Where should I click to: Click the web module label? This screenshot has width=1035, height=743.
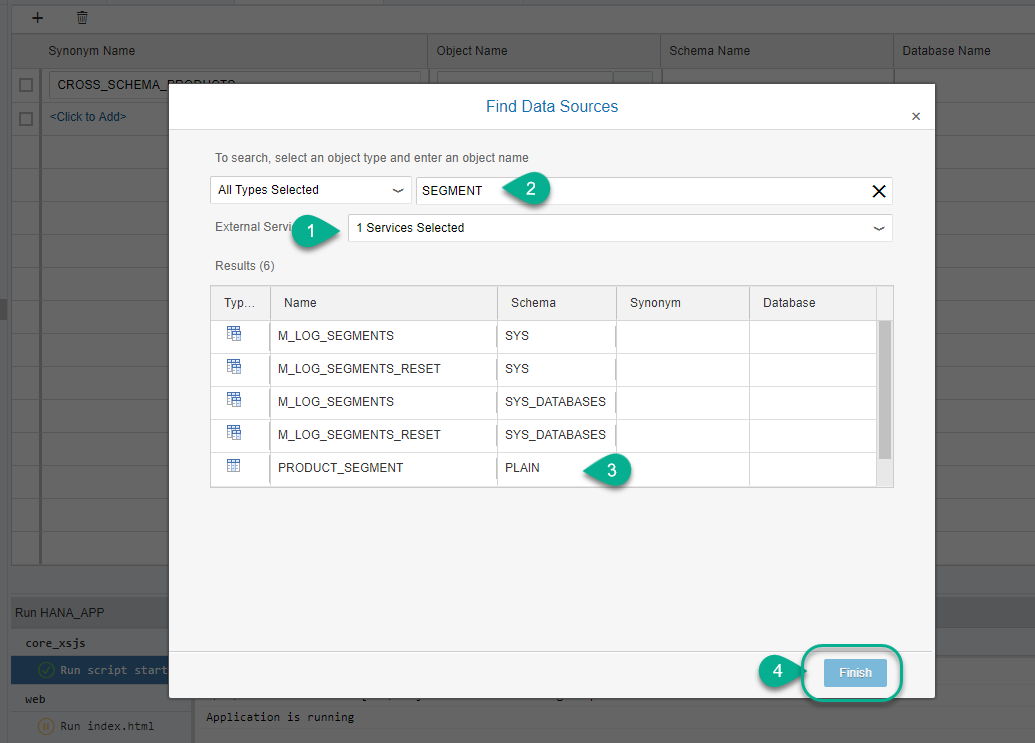35,699
